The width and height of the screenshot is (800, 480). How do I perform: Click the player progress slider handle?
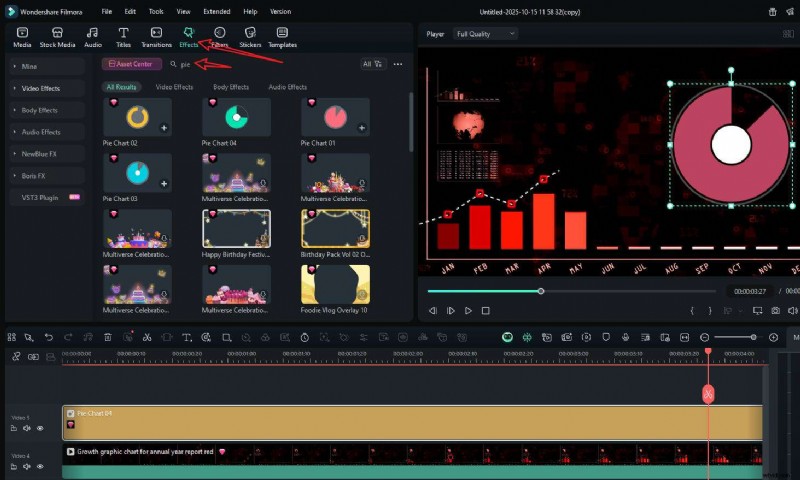pyautogui.click(x=541, y=291)
